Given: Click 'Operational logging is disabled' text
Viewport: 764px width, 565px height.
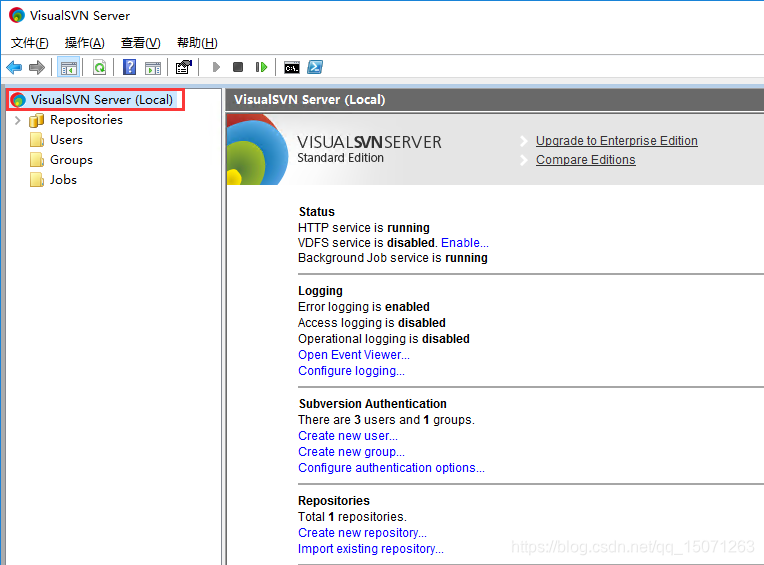Looking at the screenshot, I should 384,339.
